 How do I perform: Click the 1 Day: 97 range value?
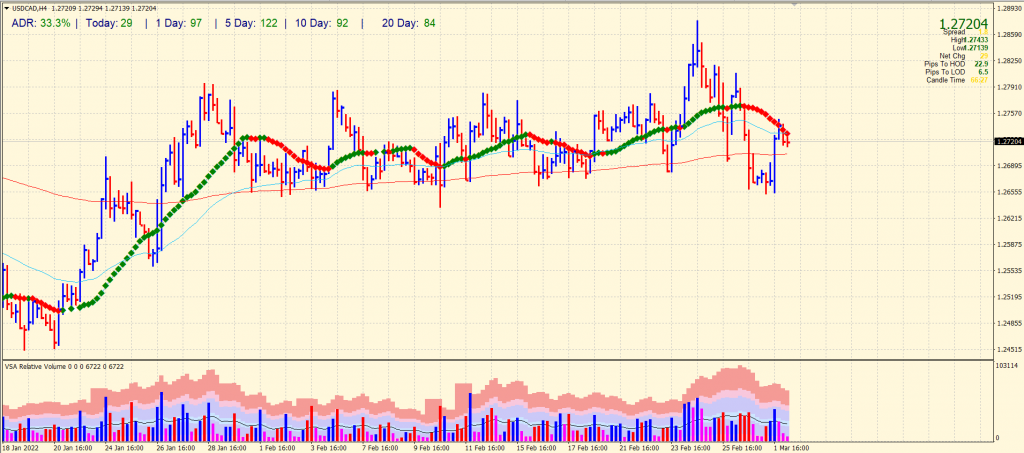pos(179,23)
